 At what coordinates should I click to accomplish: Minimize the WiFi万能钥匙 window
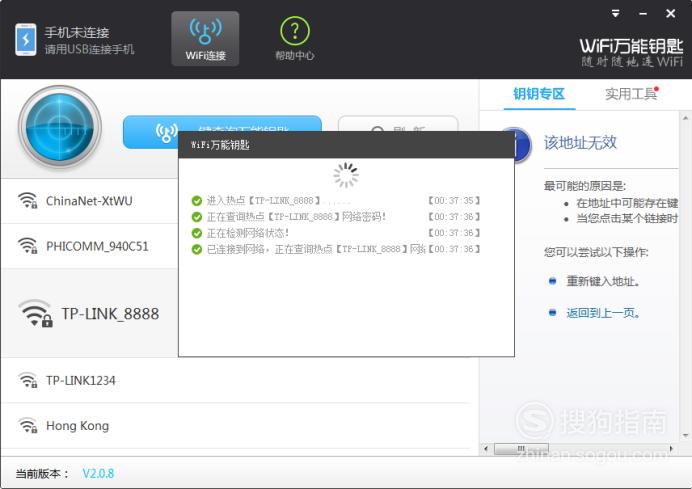click(643, 14)
